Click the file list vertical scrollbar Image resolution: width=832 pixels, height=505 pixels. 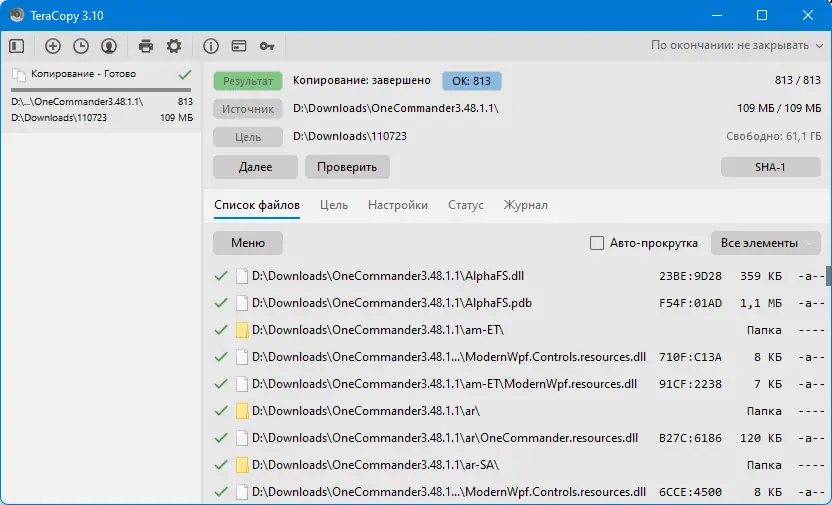point(828,275)
